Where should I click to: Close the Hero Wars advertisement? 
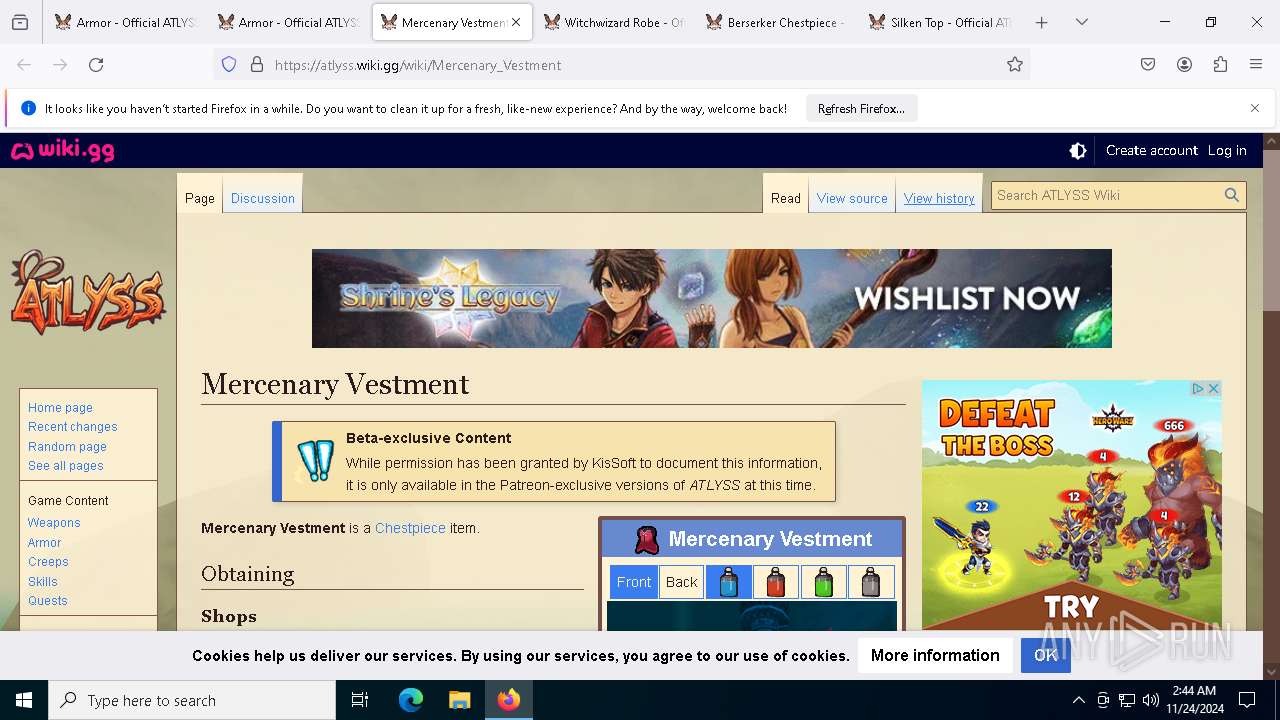(x=1214, y=389)
